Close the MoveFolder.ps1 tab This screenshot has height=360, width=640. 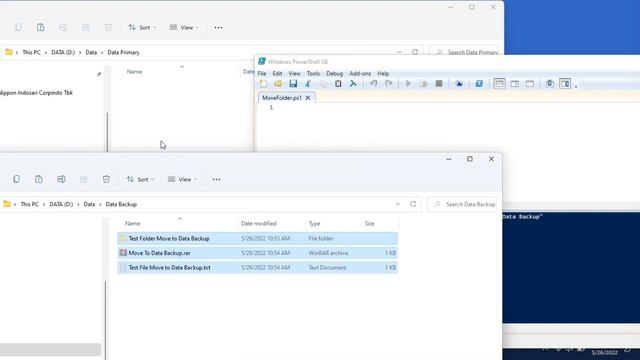[x=308, y=98]
